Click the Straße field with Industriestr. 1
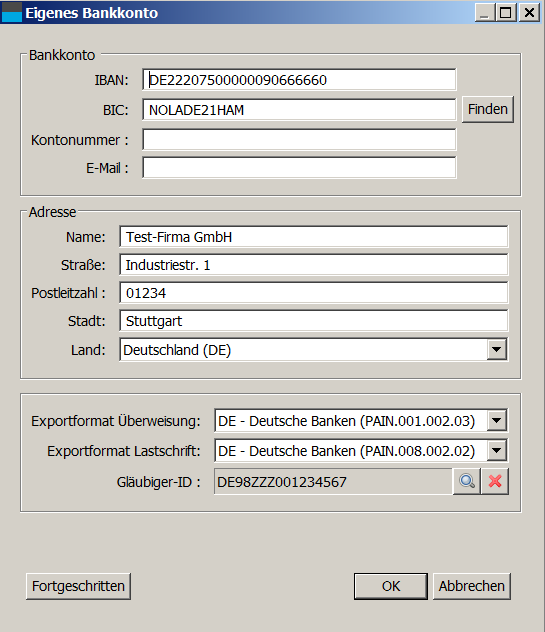The width and height of the screenshot is (545, 632). click(x=314, y=265)
